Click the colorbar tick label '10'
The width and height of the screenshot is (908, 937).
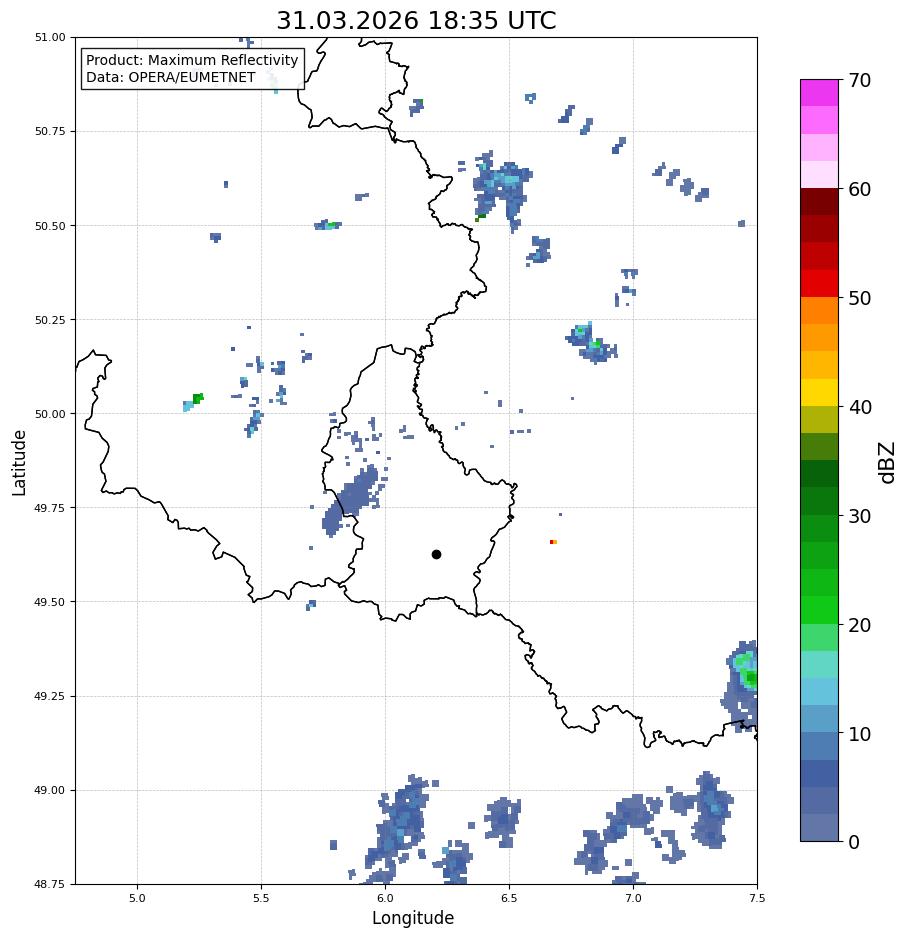[860, 734]
